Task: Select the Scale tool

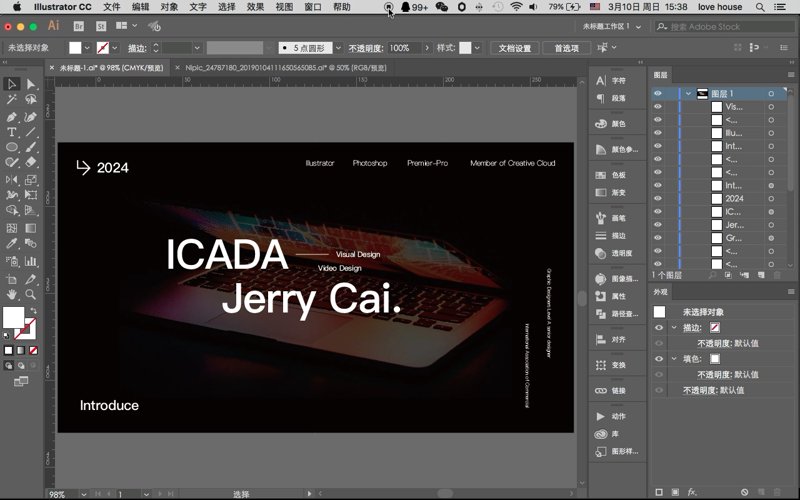Action: tap(31, 180)
